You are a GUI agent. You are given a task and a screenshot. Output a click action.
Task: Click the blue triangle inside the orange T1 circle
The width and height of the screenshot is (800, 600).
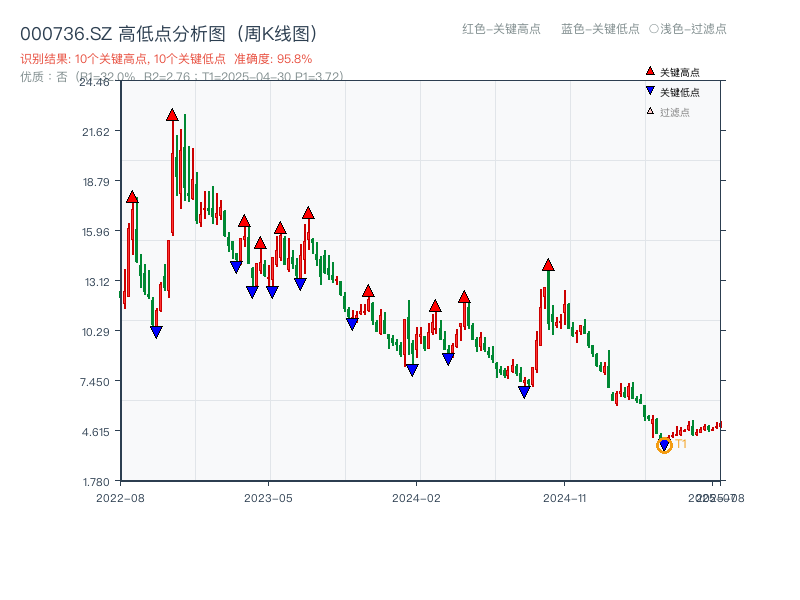pos(665,443)
